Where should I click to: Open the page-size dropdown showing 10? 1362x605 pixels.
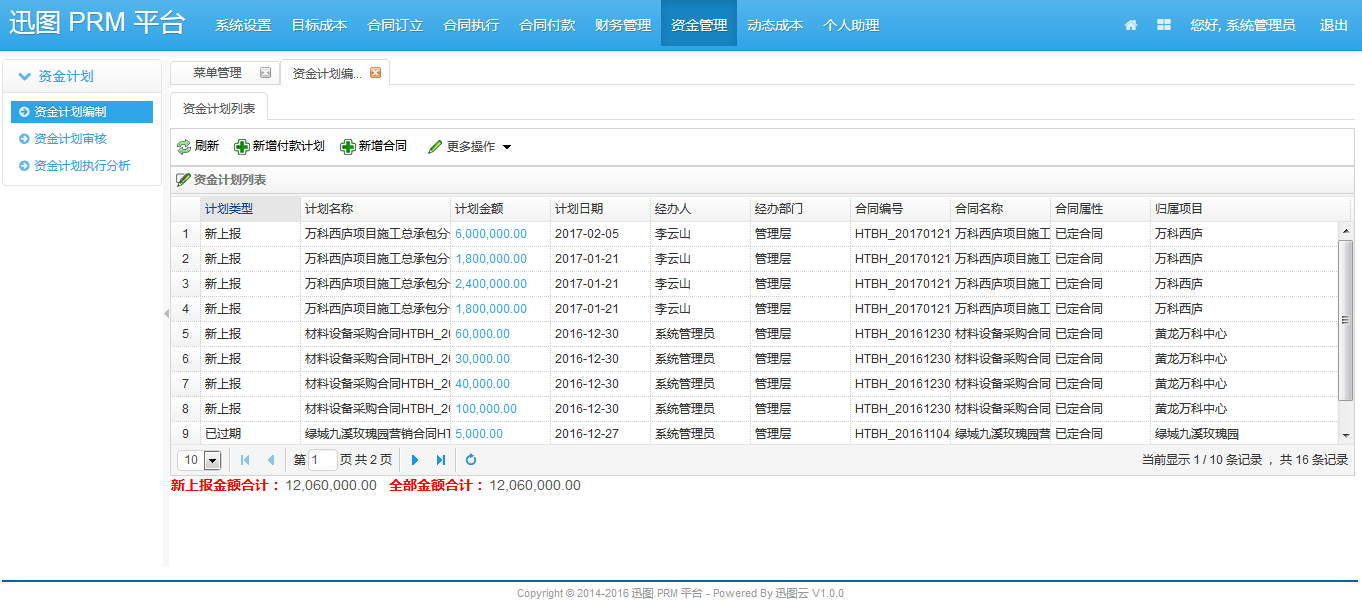(212, 460)
